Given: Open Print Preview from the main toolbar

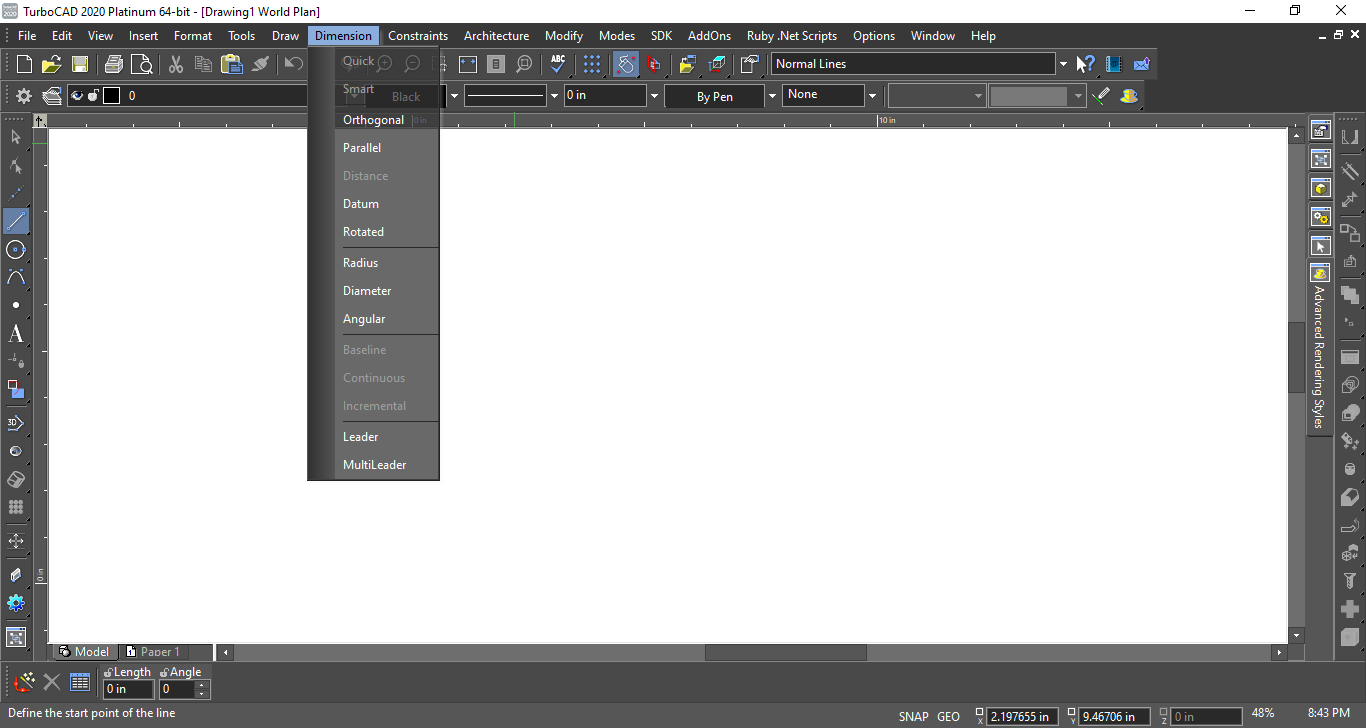Looking at the screenshot, I should click(142, 64).
